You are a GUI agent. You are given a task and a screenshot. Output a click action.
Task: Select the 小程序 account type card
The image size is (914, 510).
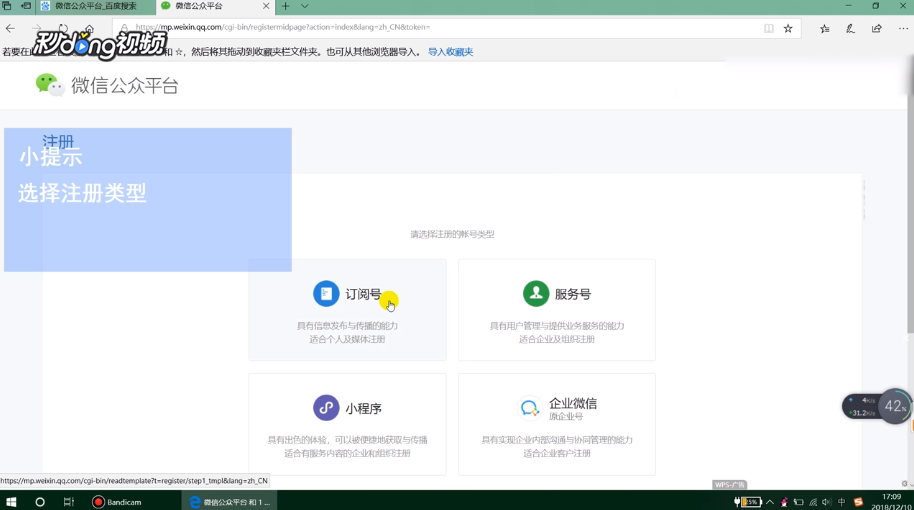coord(347,424)
